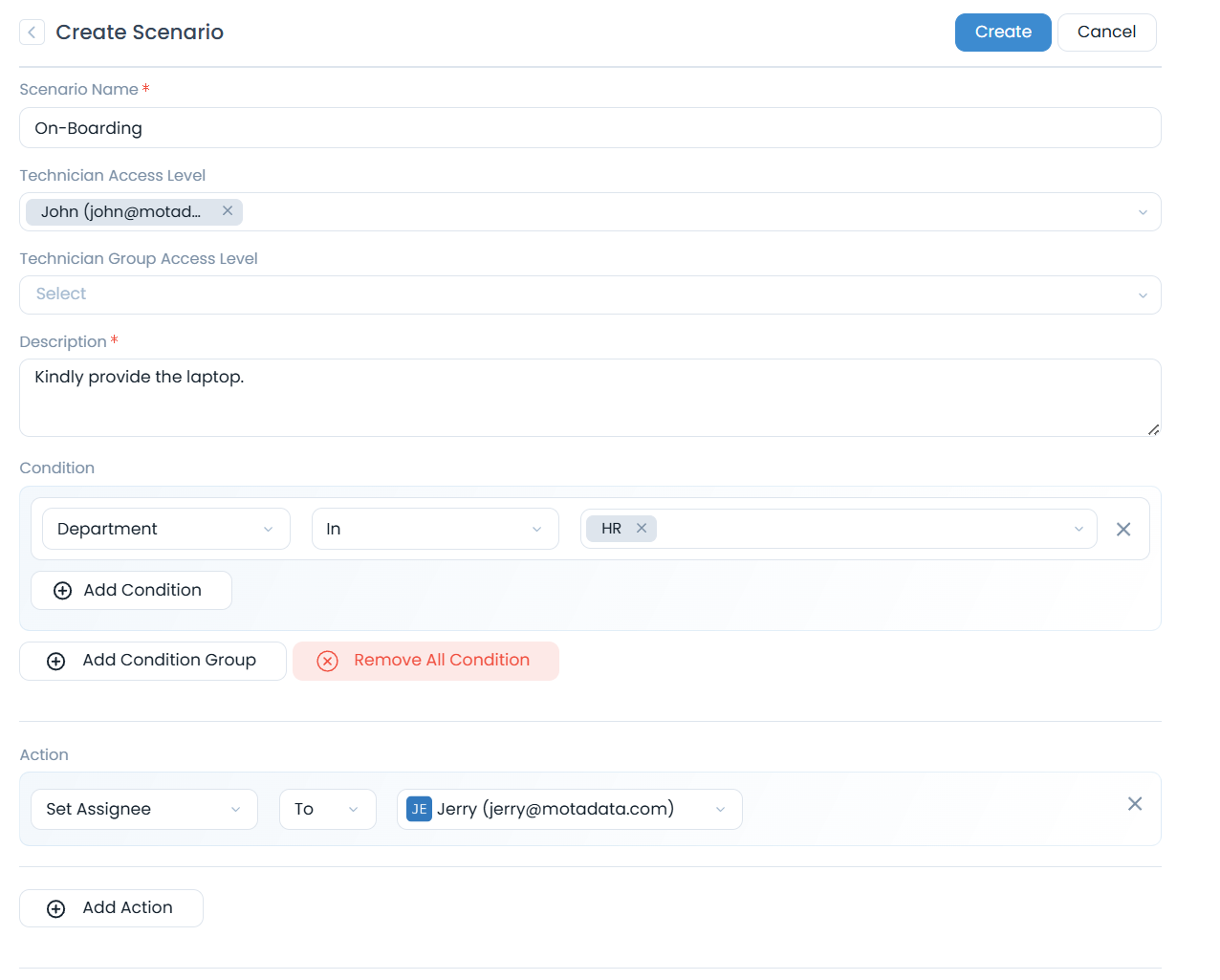Click the red circle icon in Remove All Condition
The image size is (1220, 980).
(328, 660)
